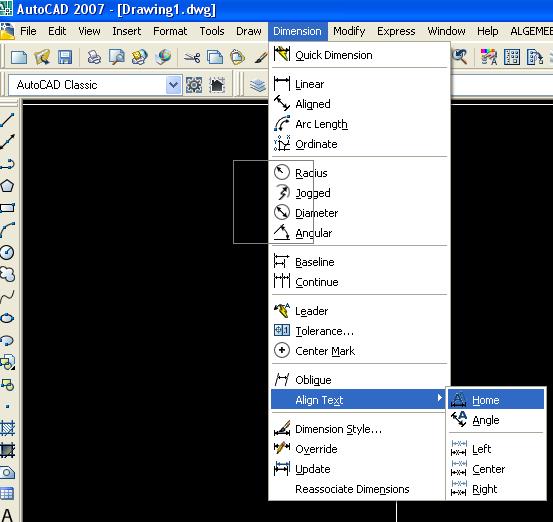This screenshot has height=522, width=553.
Task: Open Workspace Settings gear icon
Action: (x=194, y=85)
